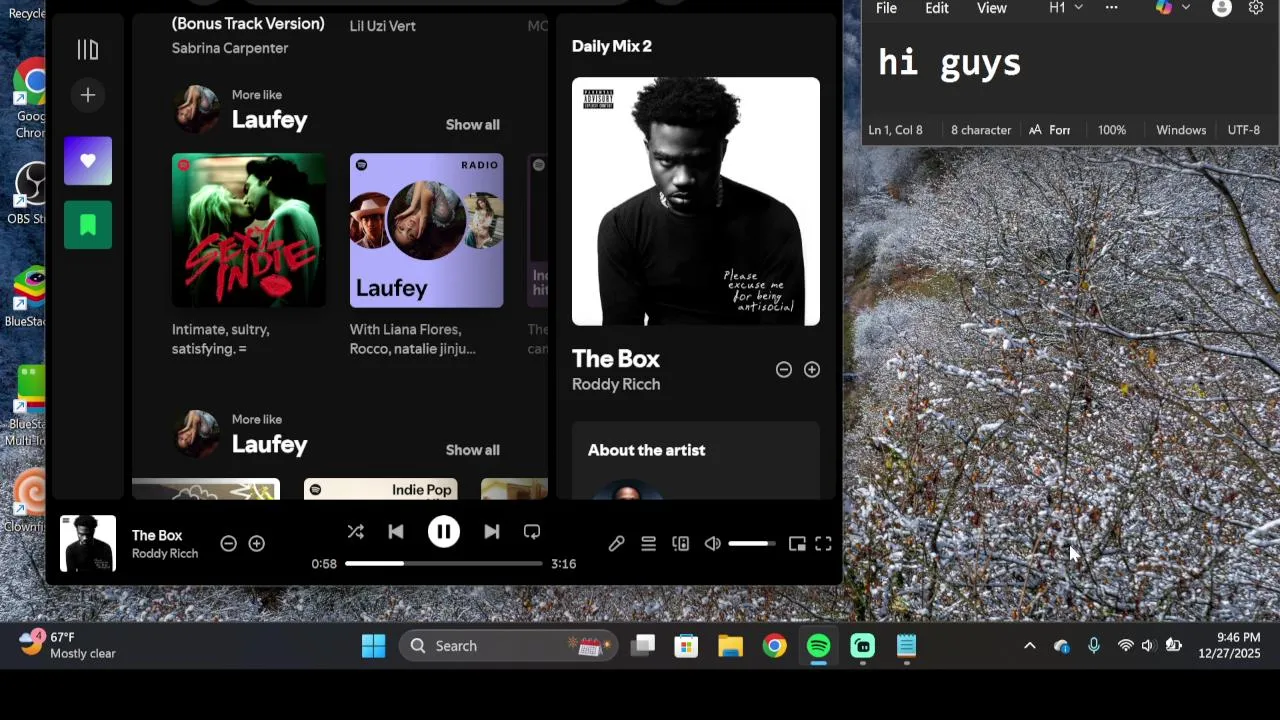
Task: Show all for second More like Laufey
Action: pos(473,450)
